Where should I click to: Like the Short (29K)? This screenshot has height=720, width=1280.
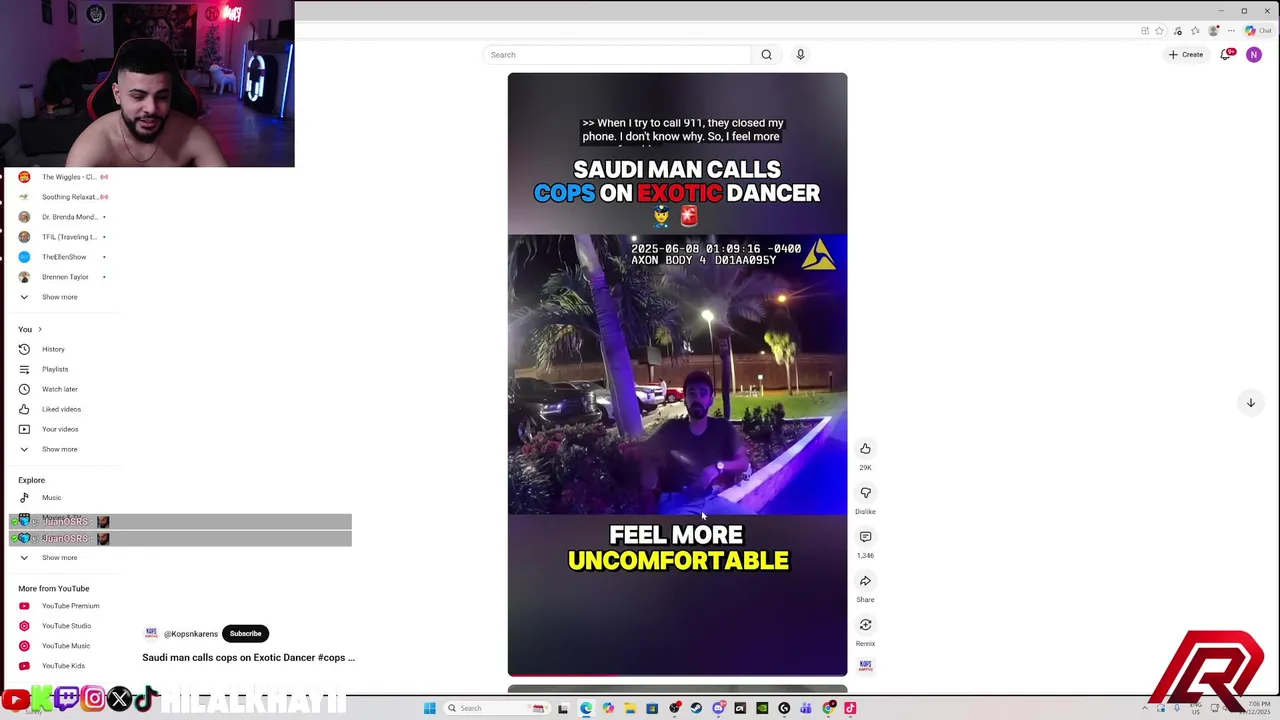tap(865, 449)
